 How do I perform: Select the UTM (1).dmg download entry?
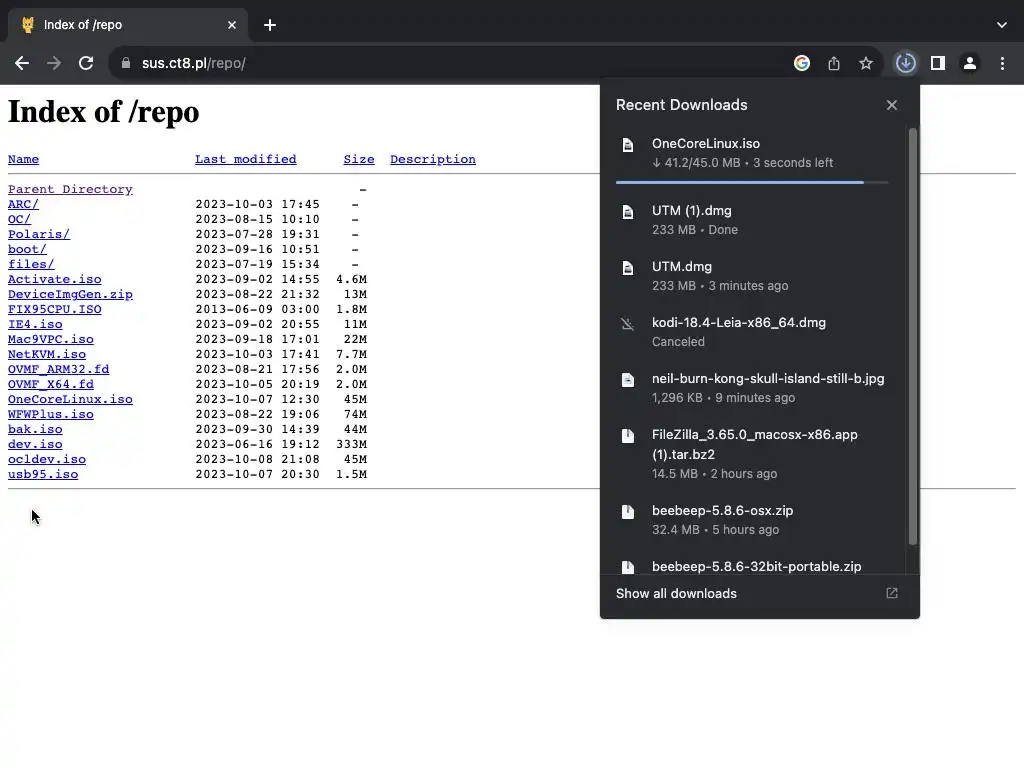(x=754, y=220)
